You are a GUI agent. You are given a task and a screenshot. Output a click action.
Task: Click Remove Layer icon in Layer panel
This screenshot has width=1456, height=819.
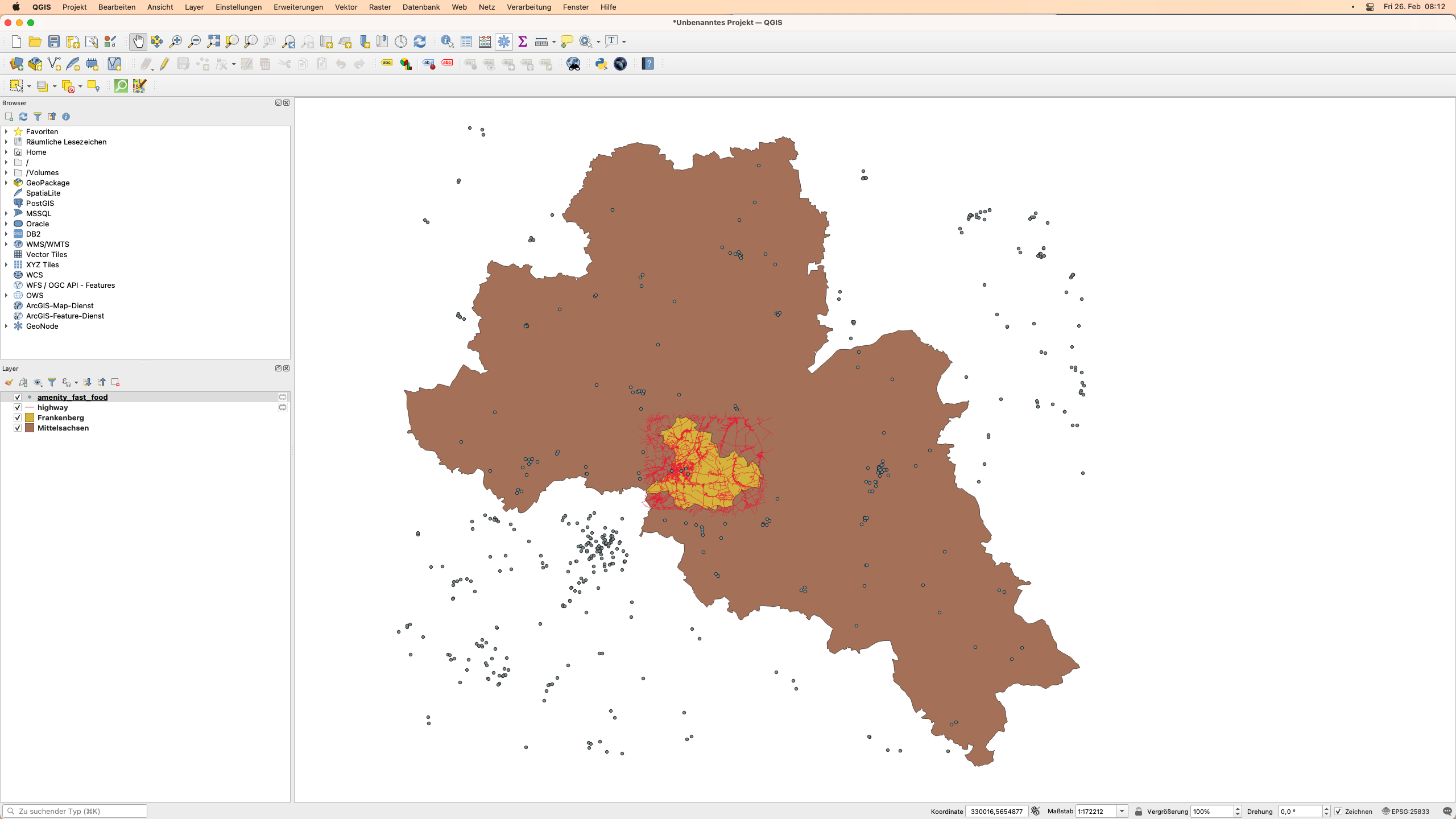(115, 382)
